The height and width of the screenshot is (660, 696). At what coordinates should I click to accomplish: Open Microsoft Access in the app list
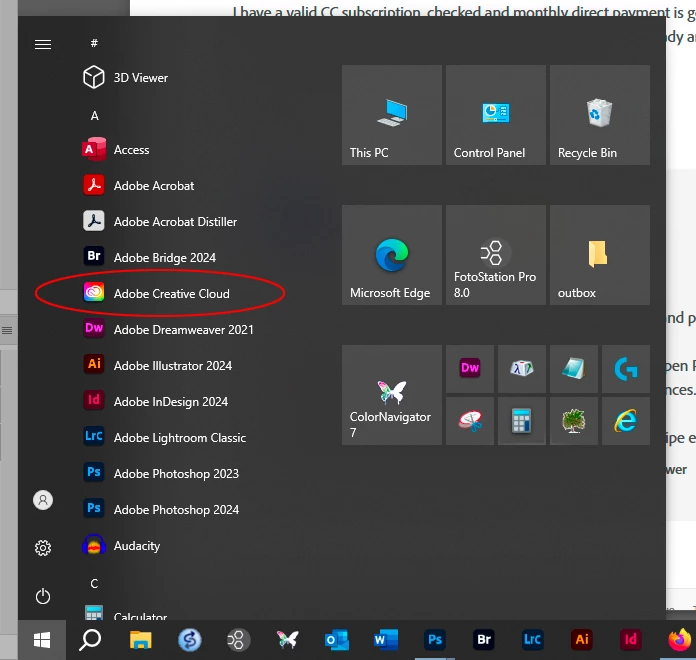pos(116,150)
